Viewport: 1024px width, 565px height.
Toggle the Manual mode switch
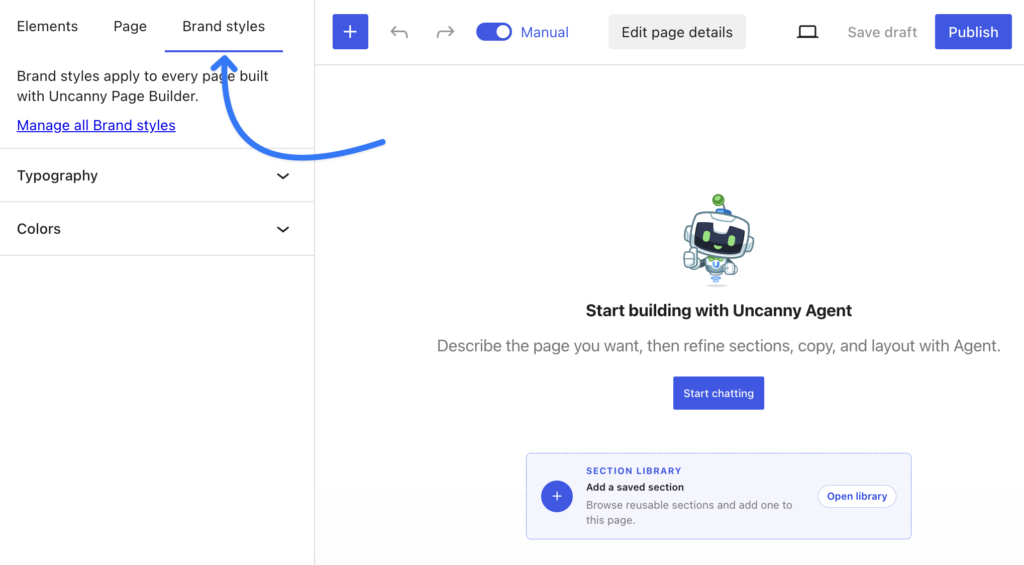[494, 31]
